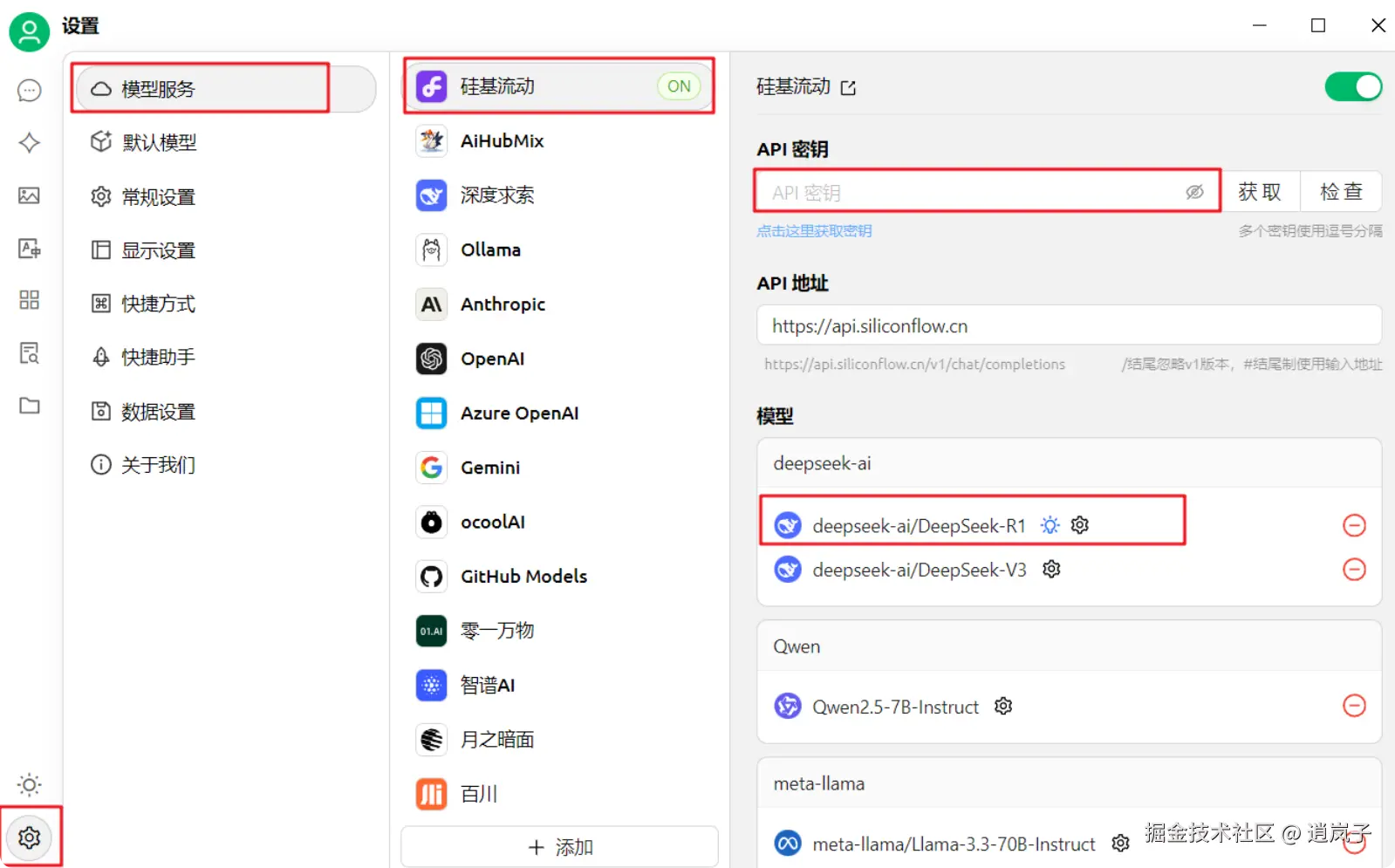
Task: Click the user avatar icon
Action: tap(30, 31)
